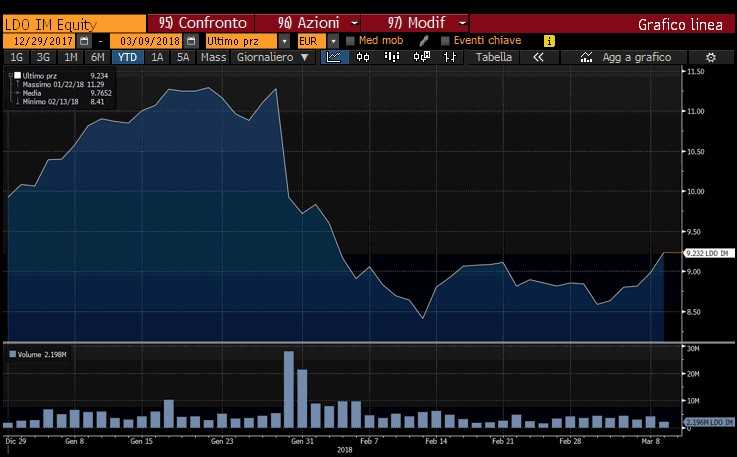Screen dimensions: 737x457
Task: Enable the Eventi chiave checkbox
Action: coord(445,41)
